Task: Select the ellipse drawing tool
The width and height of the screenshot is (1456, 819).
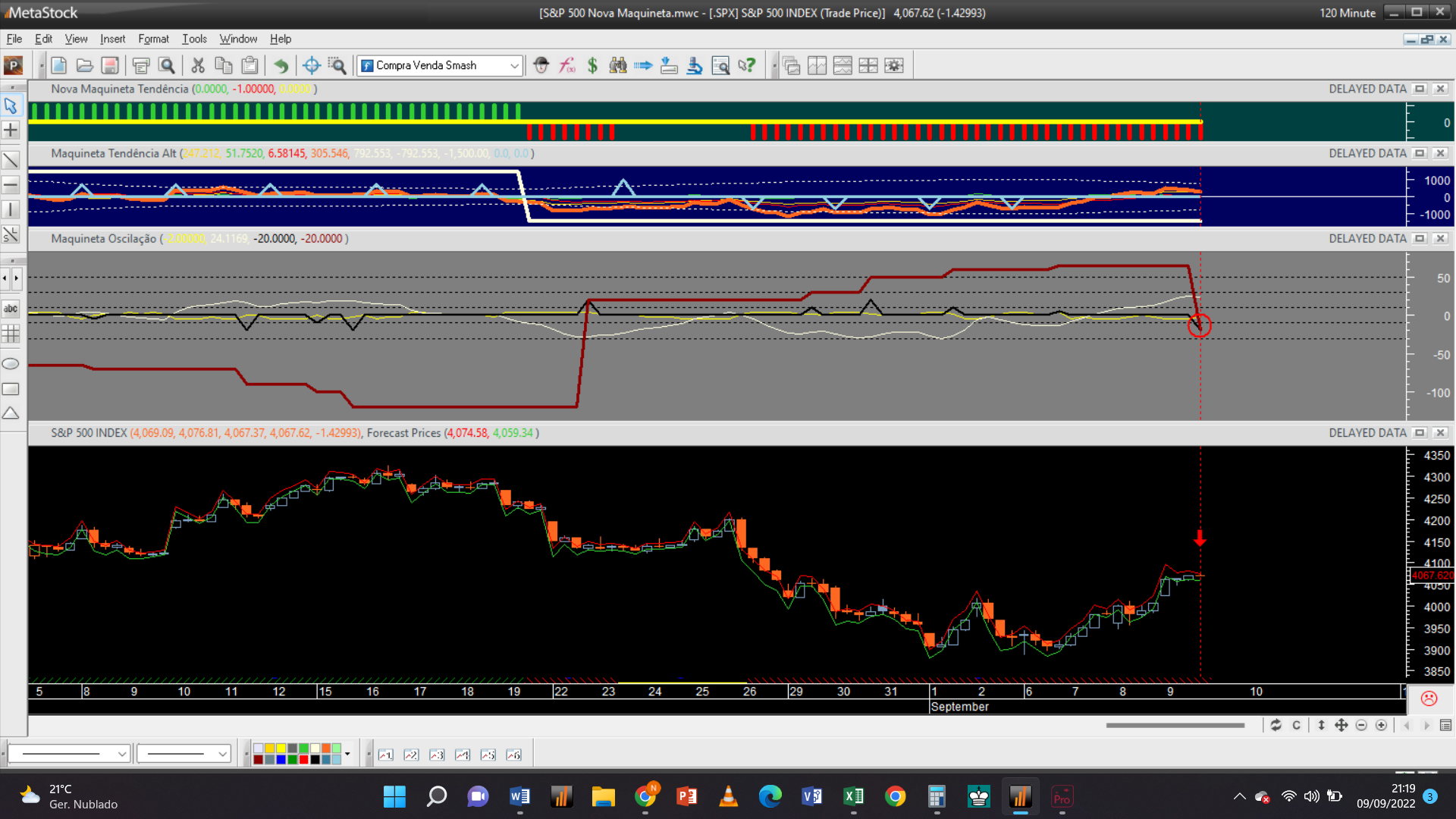Action: coord(11,364)
